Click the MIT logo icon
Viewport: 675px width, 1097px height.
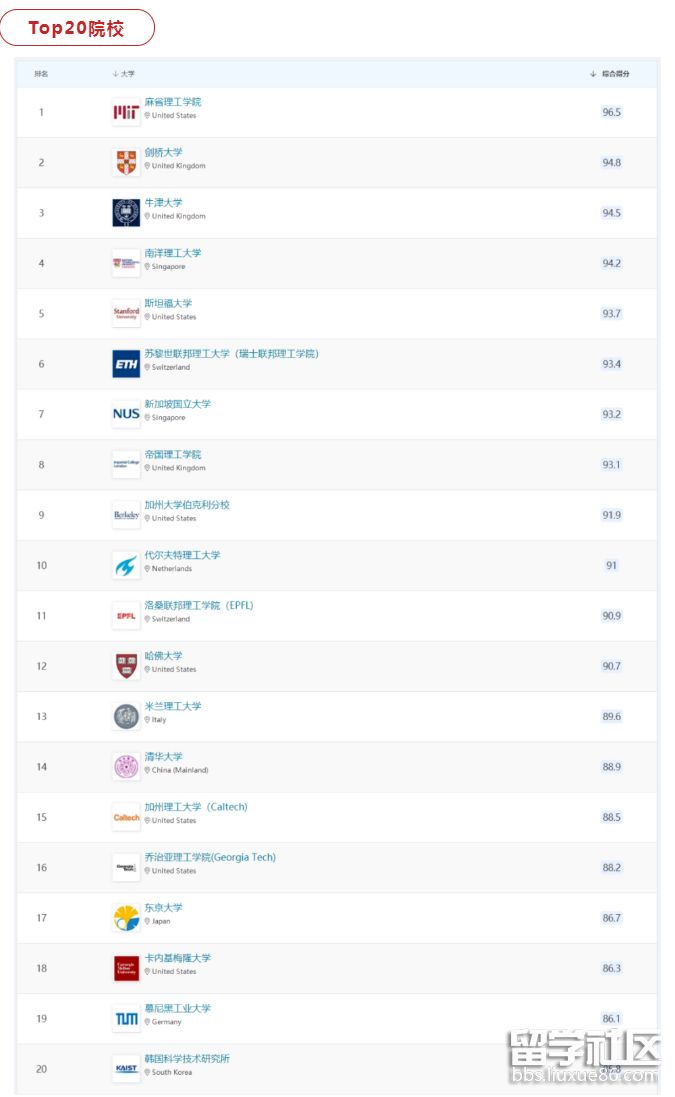click(126, 112)
